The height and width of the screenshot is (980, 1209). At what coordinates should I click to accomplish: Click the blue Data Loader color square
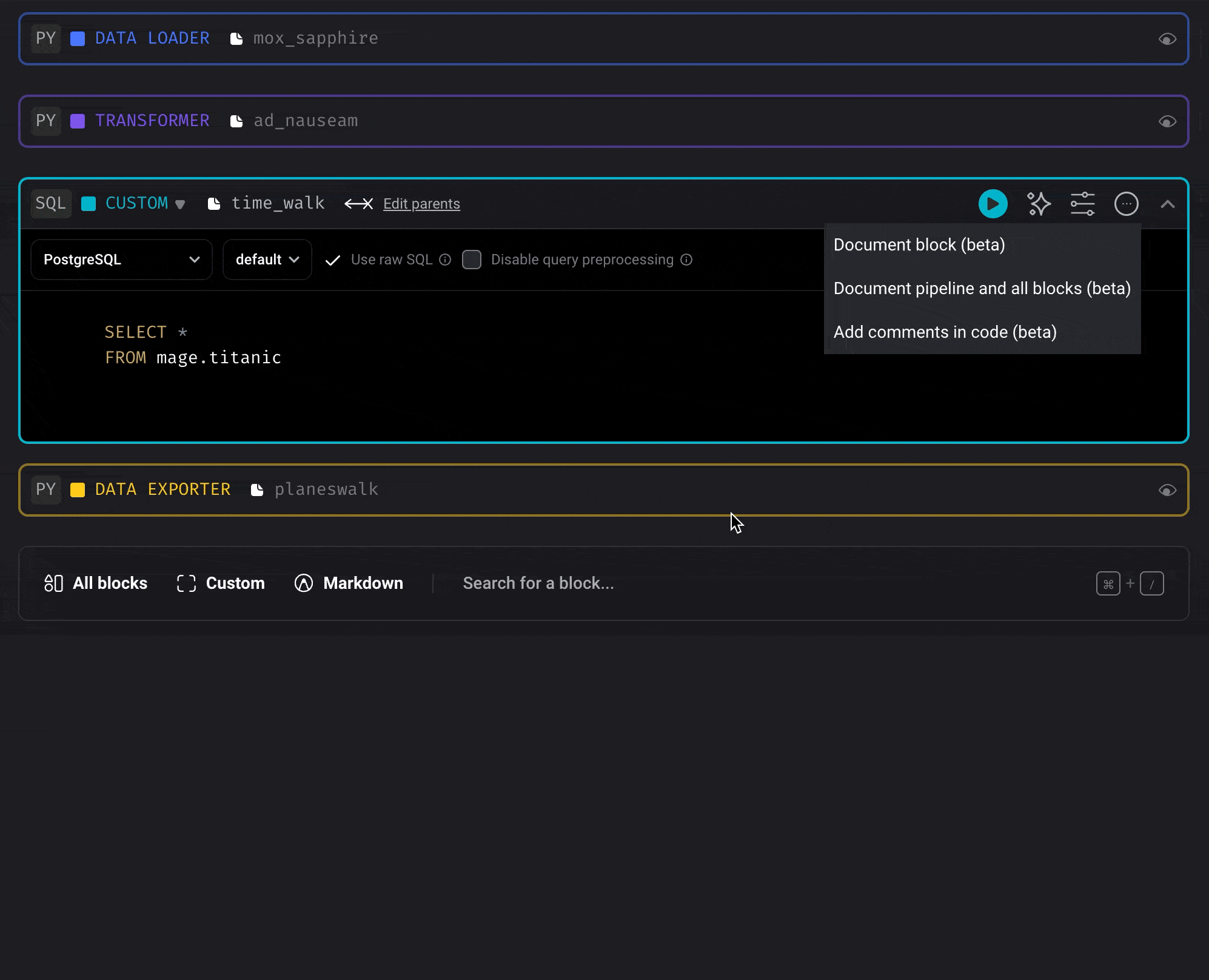pos(78,39)
